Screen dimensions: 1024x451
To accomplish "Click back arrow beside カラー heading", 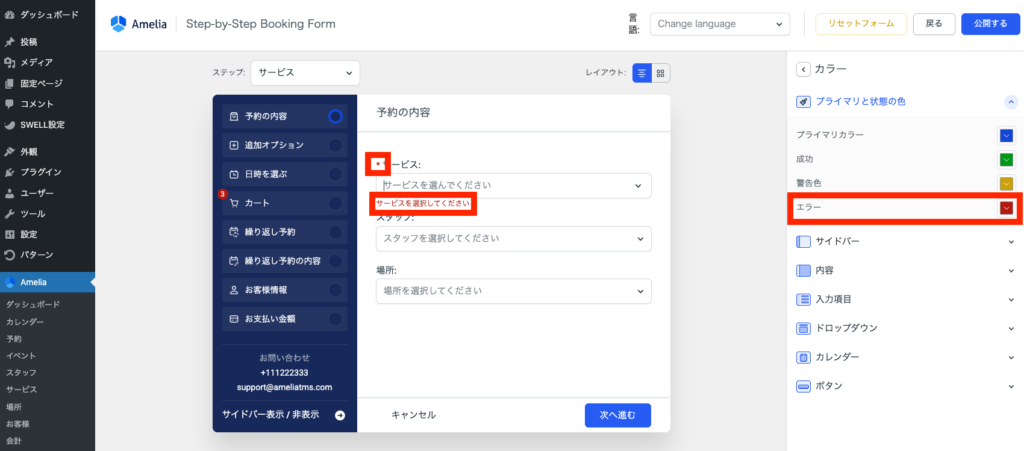I will (x=802, y=69).
